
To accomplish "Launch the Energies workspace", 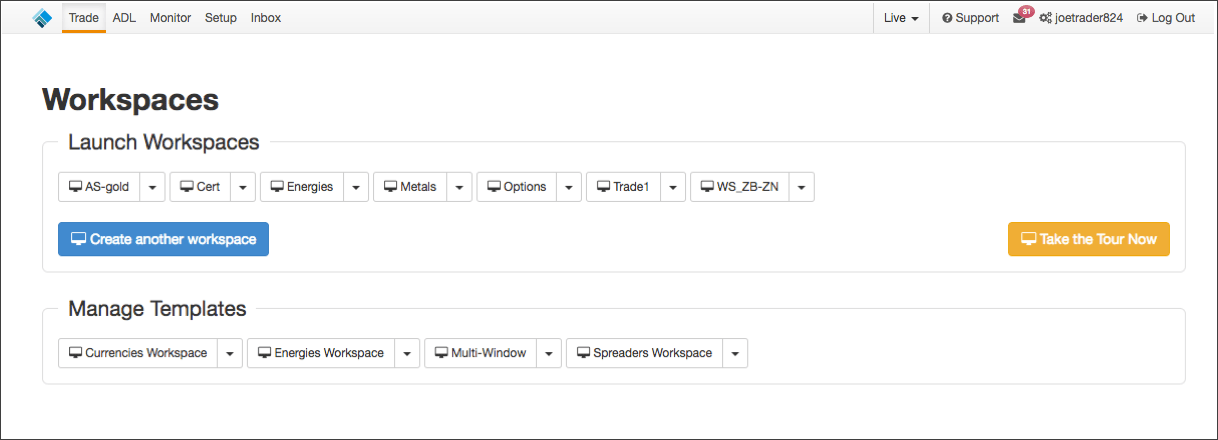I will [302, 187].
